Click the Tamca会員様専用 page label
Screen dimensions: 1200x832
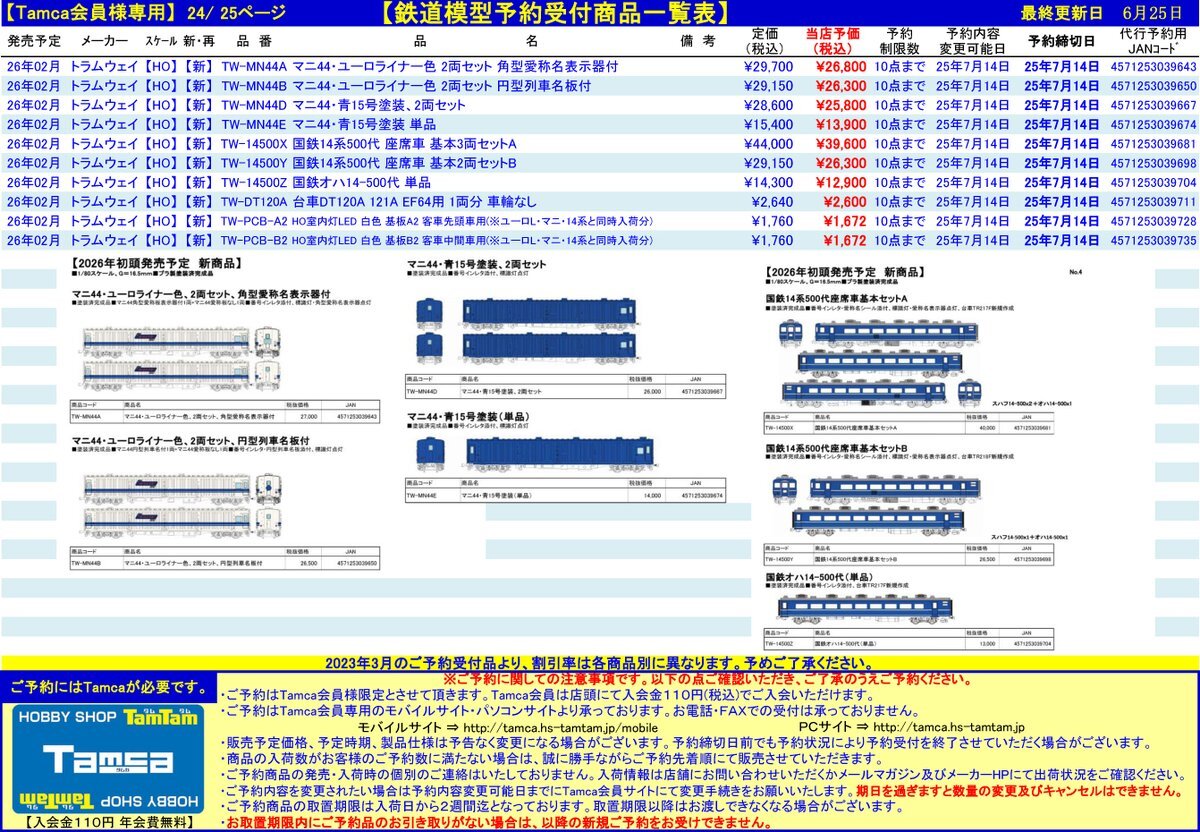(x=91, y=13)
